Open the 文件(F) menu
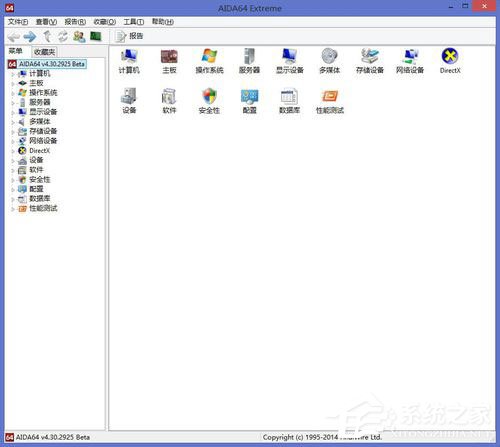 (18, 22)
